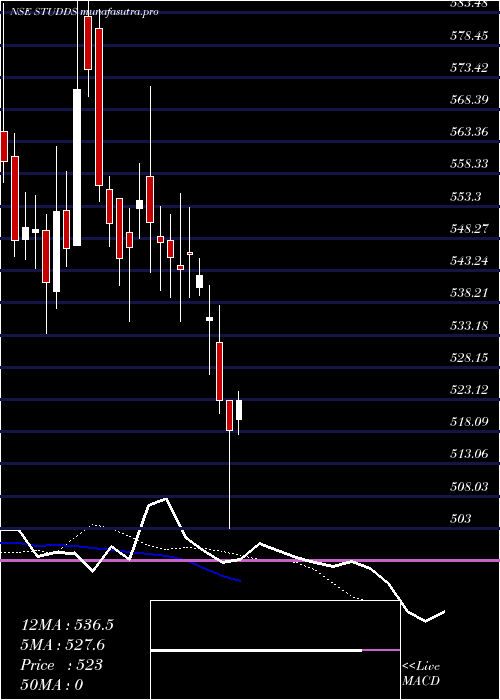
Task: Click the blue moving average line
Action: coord(121,553)
